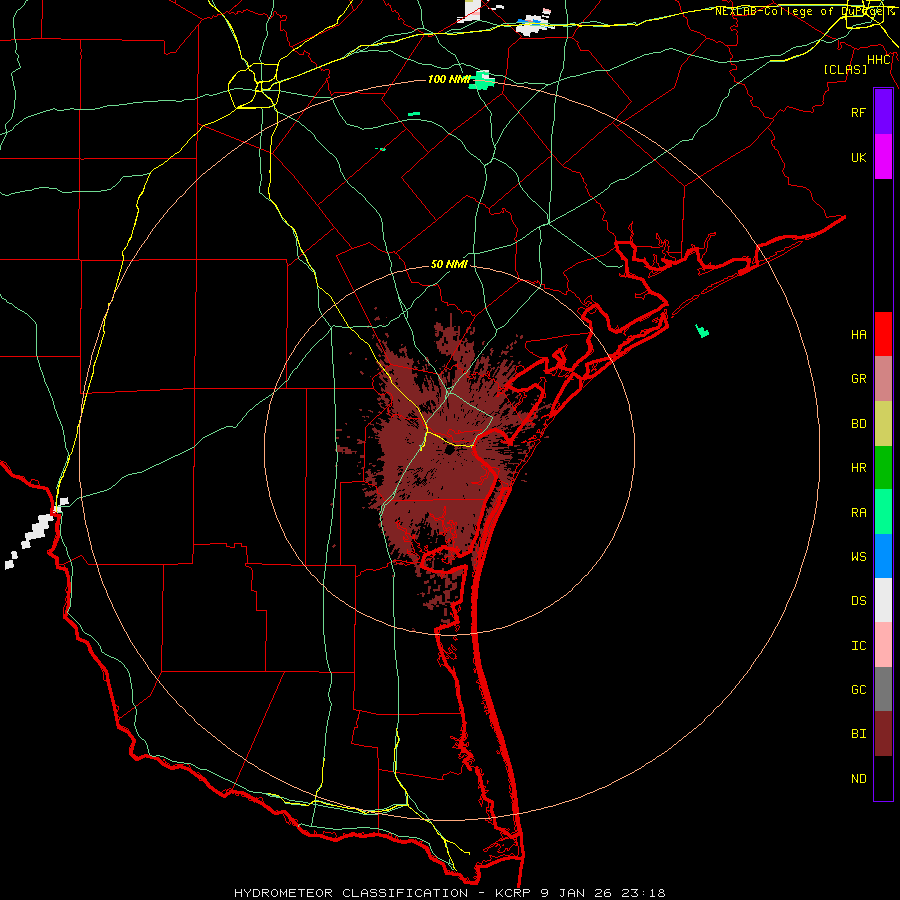900x900 pixels.
Task: Click the BI legend label
Action: click(x=858, y=734)
